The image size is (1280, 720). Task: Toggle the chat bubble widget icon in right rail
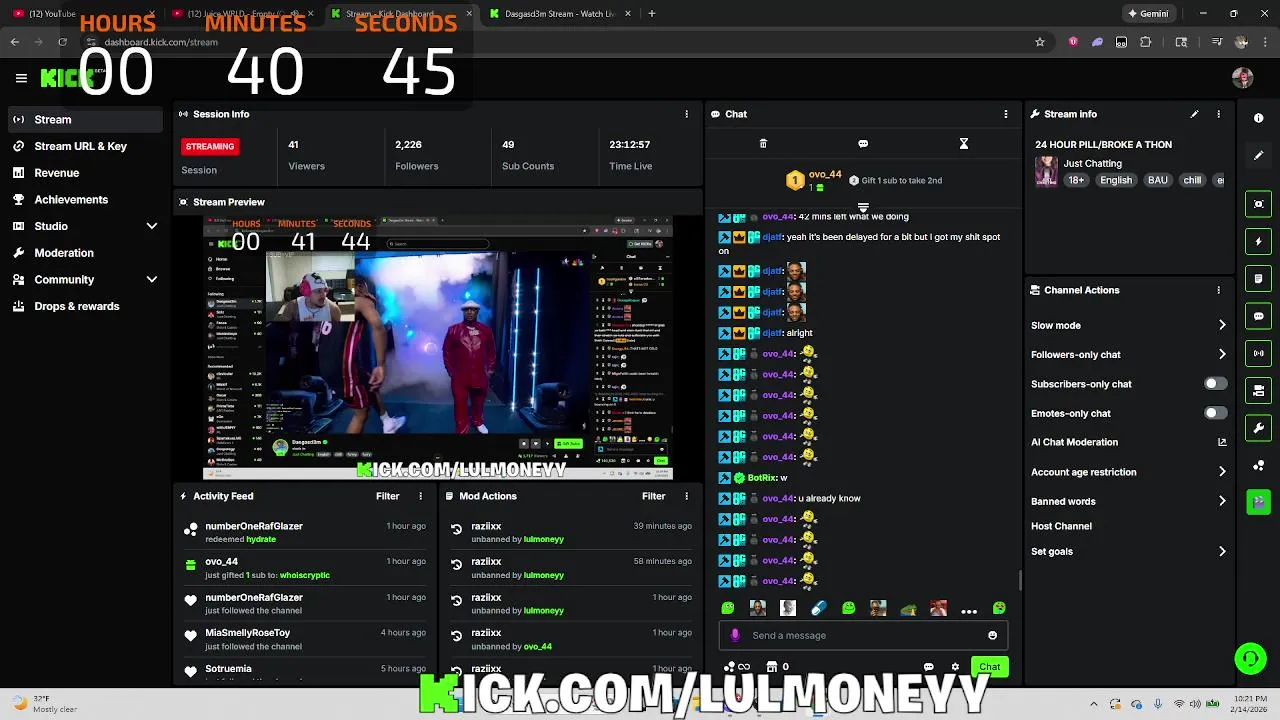[1258, 316]
